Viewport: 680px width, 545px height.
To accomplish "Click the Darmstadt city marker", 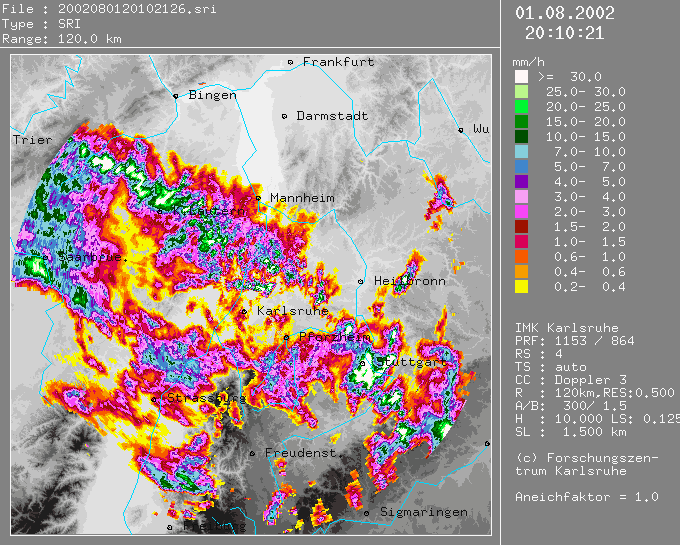I will coord(285,116).
